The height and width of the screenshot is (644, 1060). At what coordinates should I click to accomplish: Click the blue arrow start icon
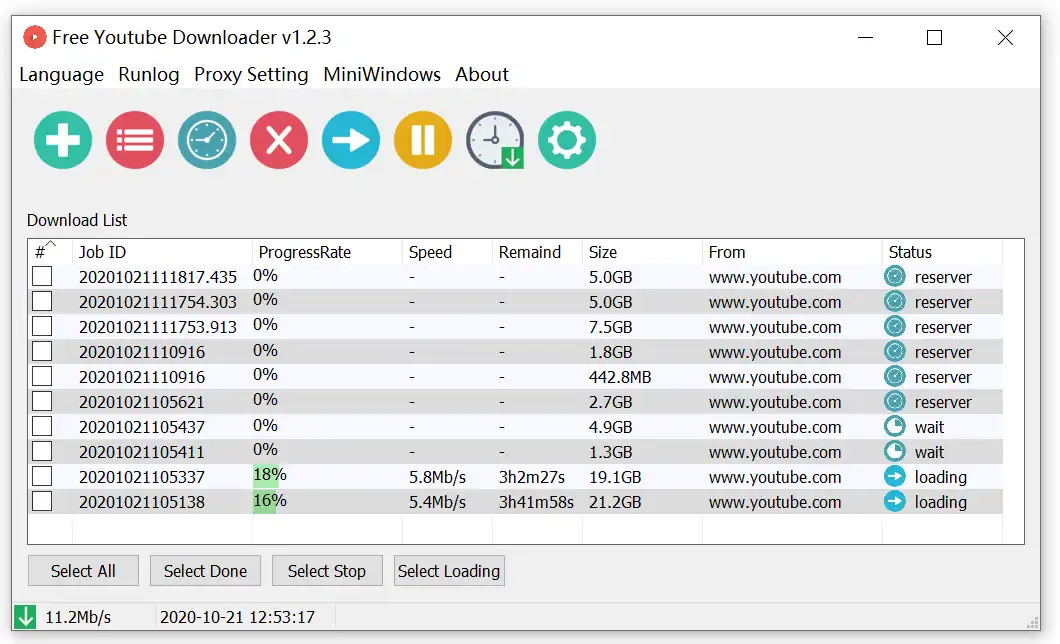pos(351,140)
